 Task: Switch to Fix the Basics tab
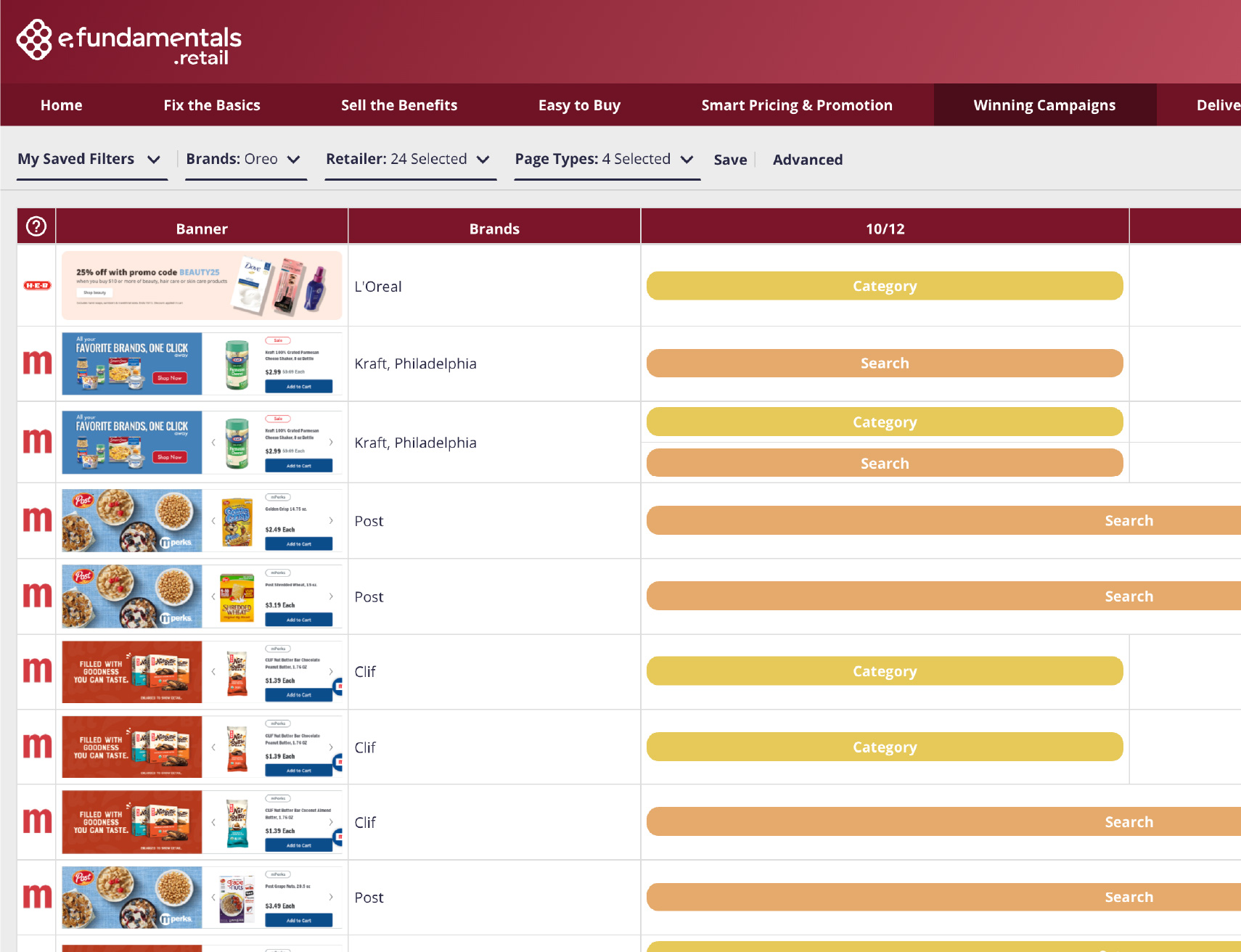tap(212, 105)
